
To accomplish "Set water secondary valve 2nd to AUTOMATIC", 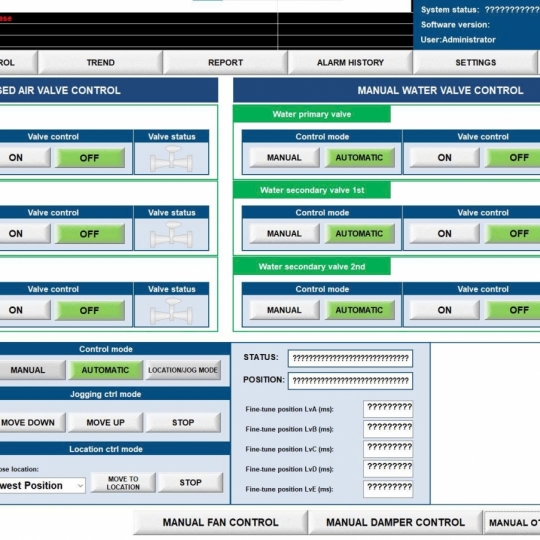I will pyautogui.click(x=359, y=310).
